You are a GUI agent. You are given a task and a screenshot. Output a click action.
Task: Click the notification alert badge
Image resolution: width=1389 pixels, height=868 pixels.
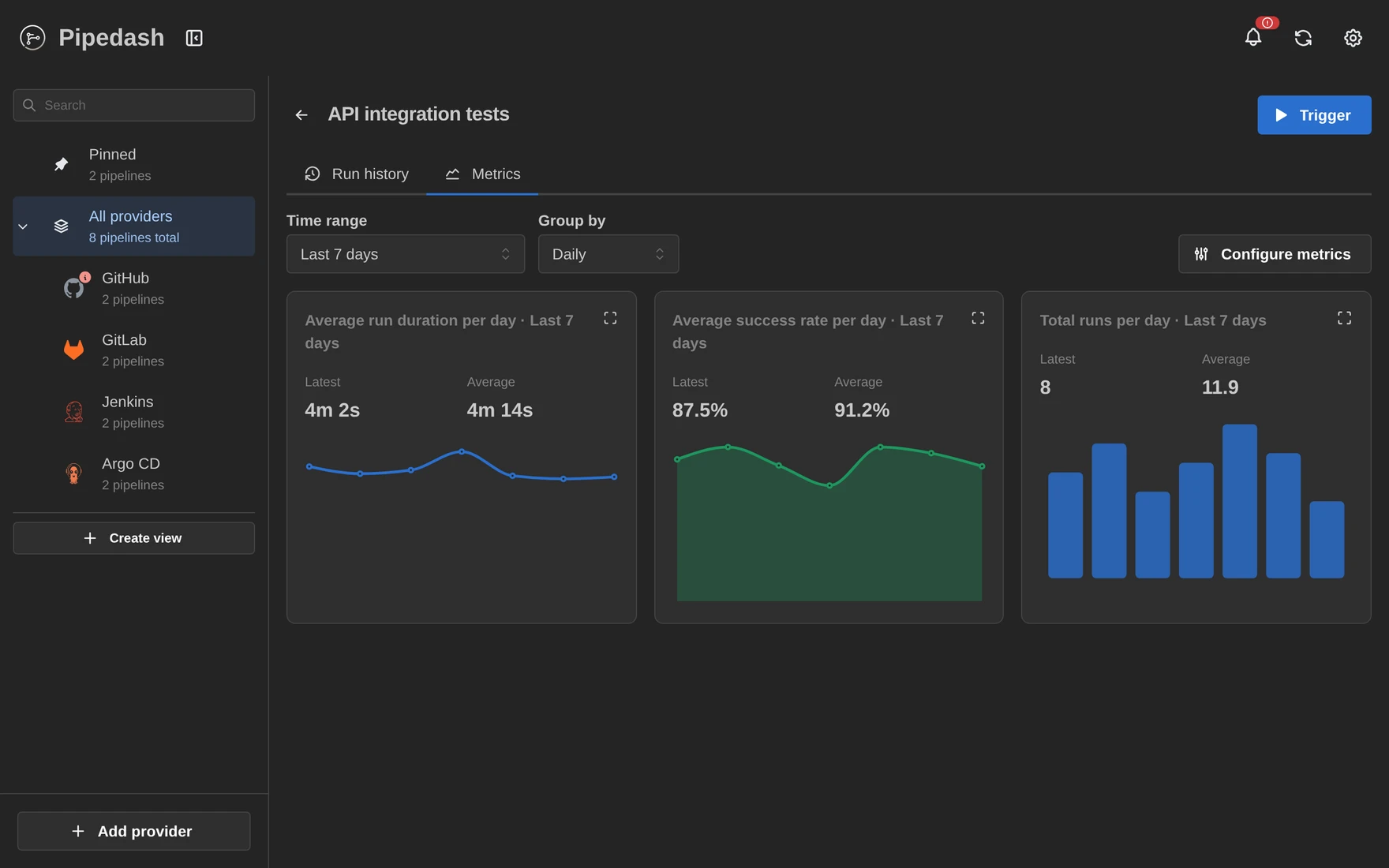(1267, 22)
